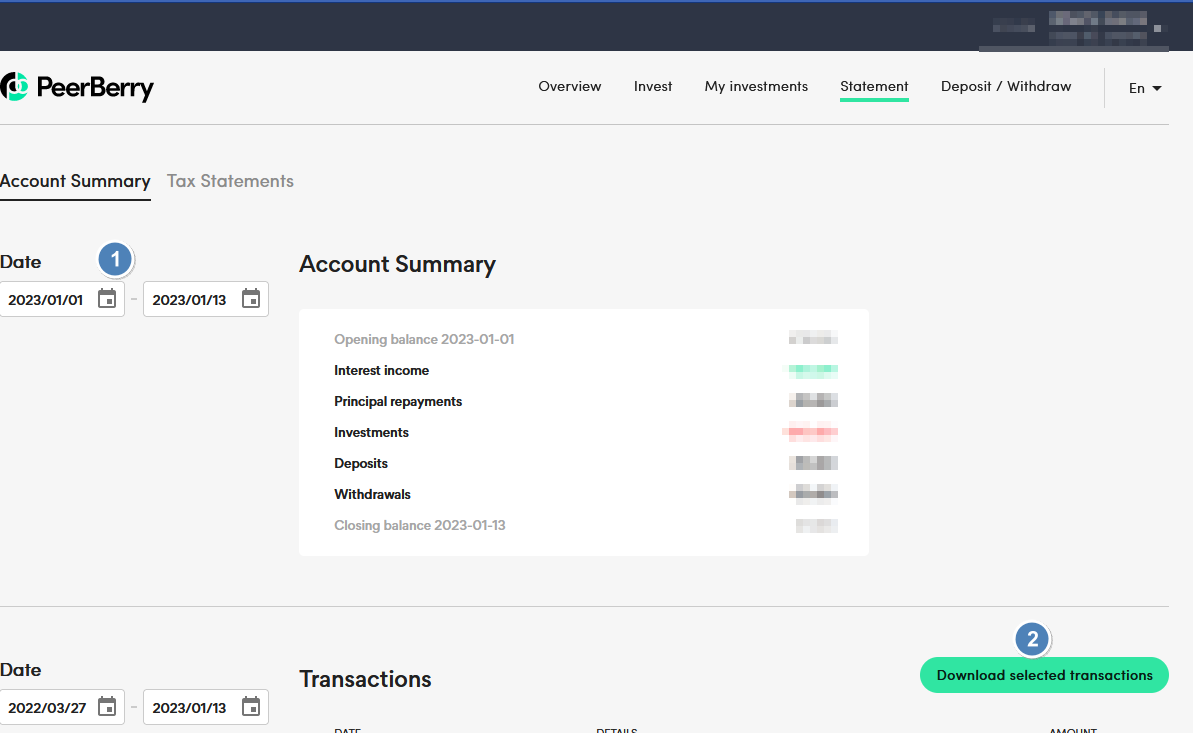Screen dimensions: 1193x733
Task: Open the Deposit / Withdraw page
Action: coord(1006,87)
